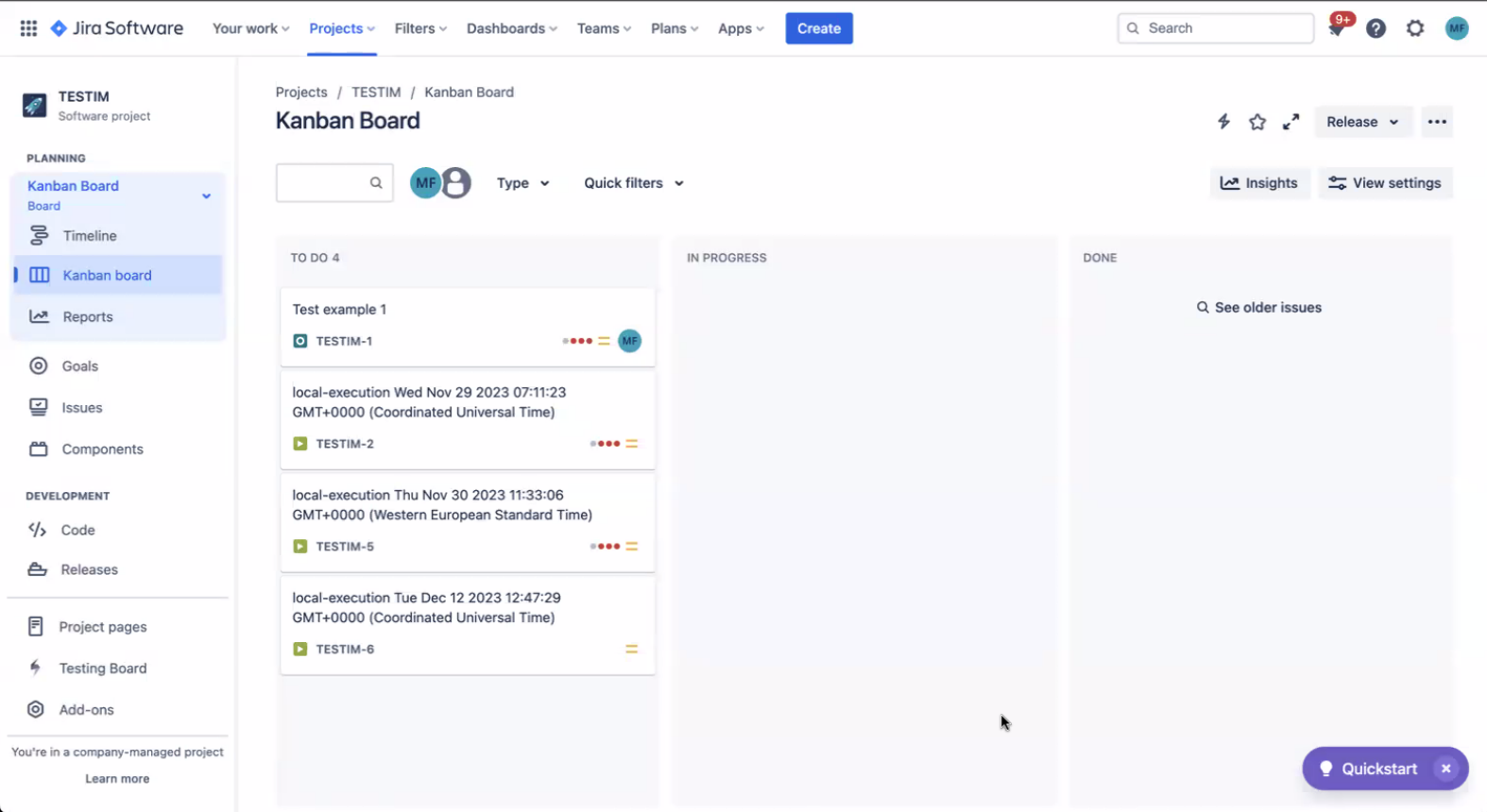Viewport: 1487px width, 812px height.
Task: Open the app switcher grid icon
Action: click(x=28, y=28)
